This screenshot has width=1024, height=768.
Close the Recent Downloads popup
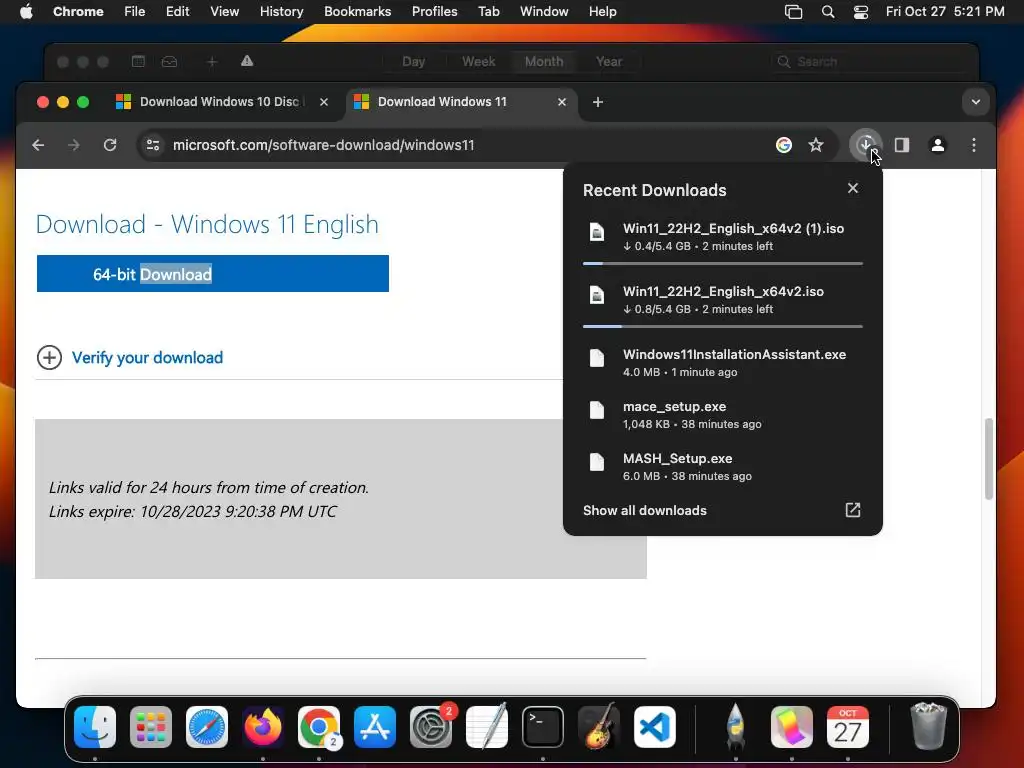[853, 188]
